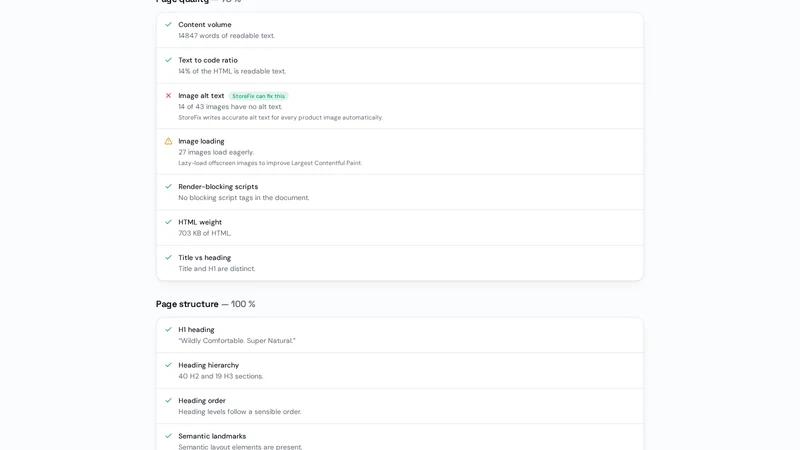Screen dimensions: 800x450
Task: Click the red X icon for Image alt text
Action: coord(168,95)
